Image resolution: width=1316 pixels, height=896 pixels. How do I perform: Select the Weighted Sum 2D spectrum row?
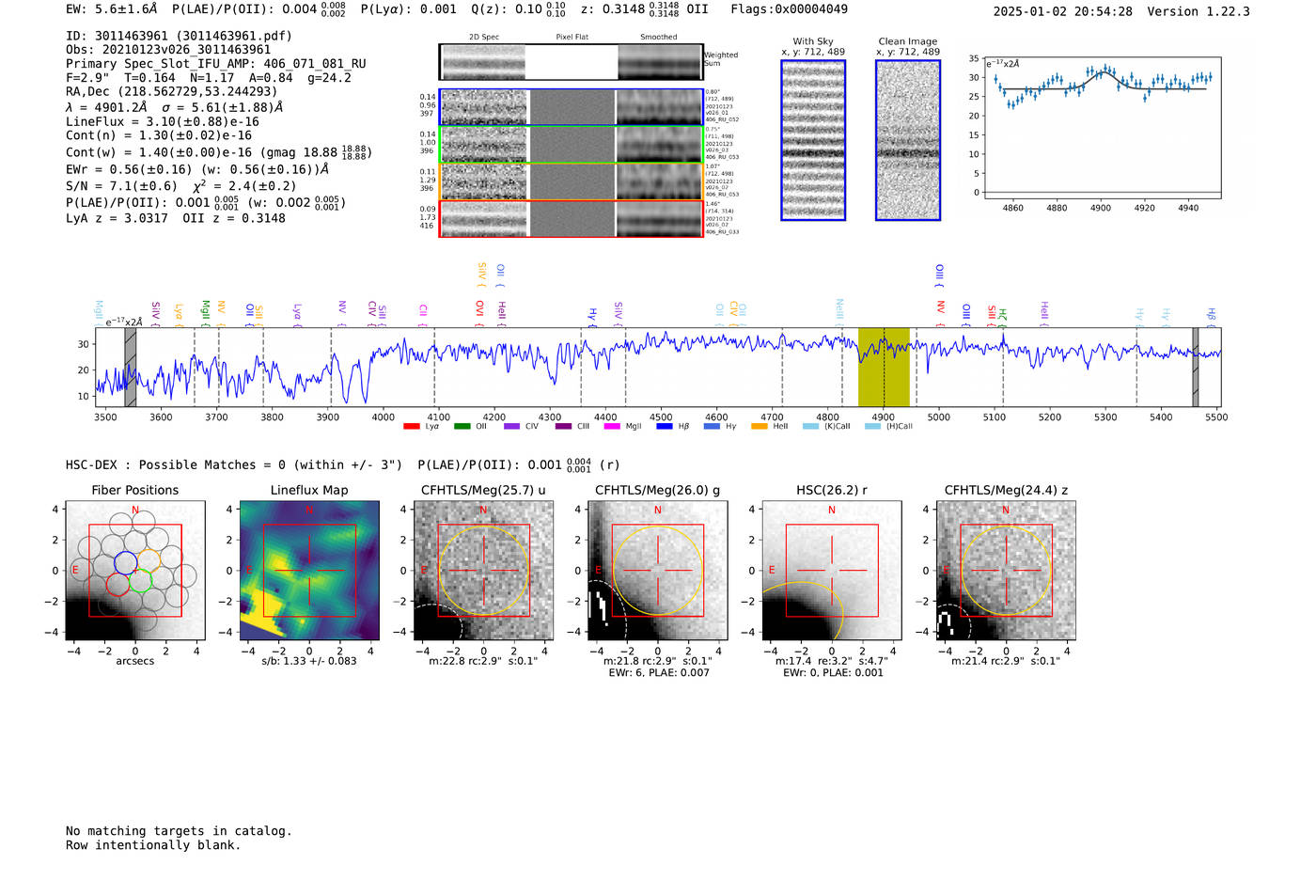tap(571, 62)
